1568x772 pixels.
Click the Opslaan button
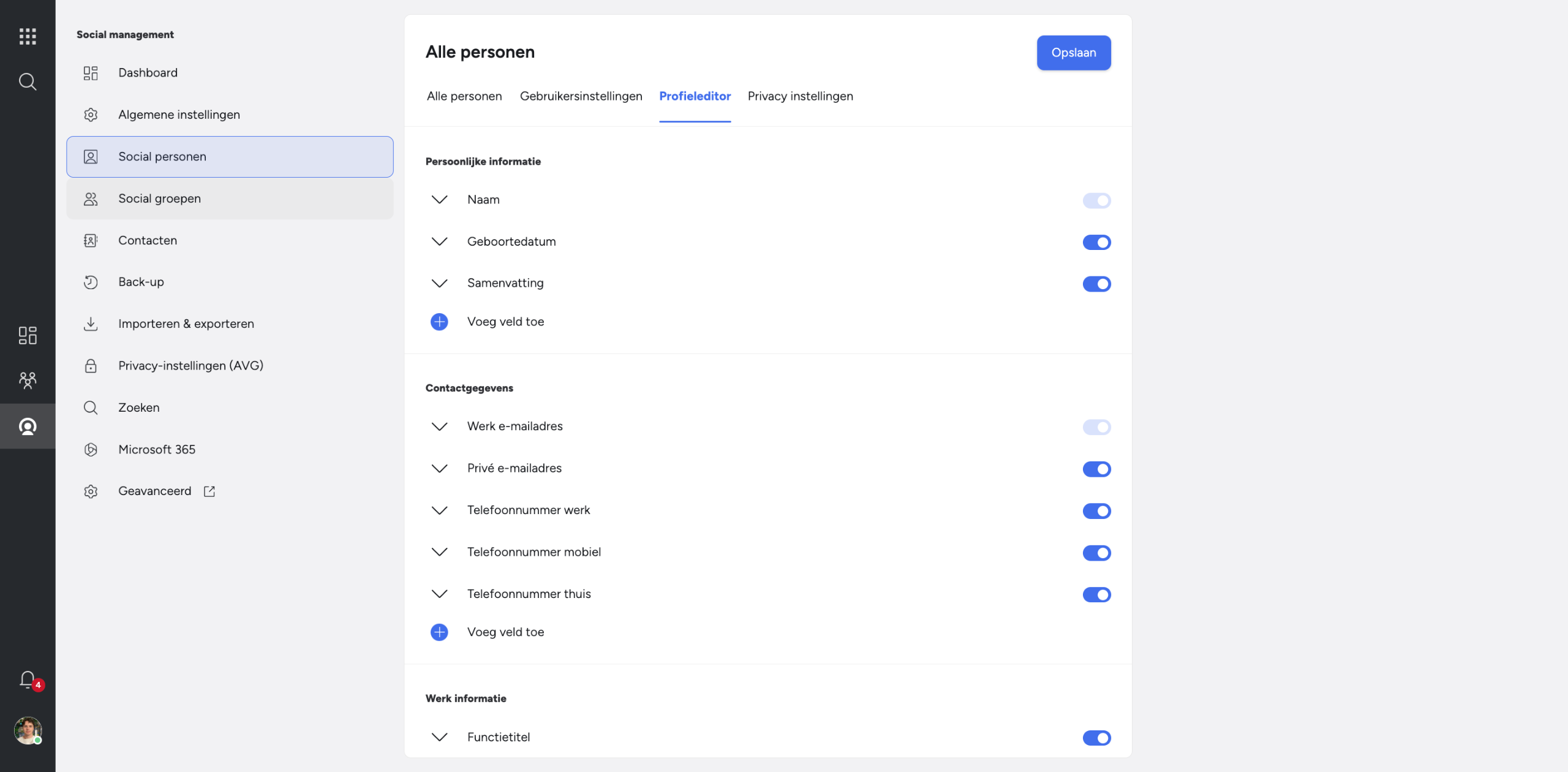click(1073, 53)
